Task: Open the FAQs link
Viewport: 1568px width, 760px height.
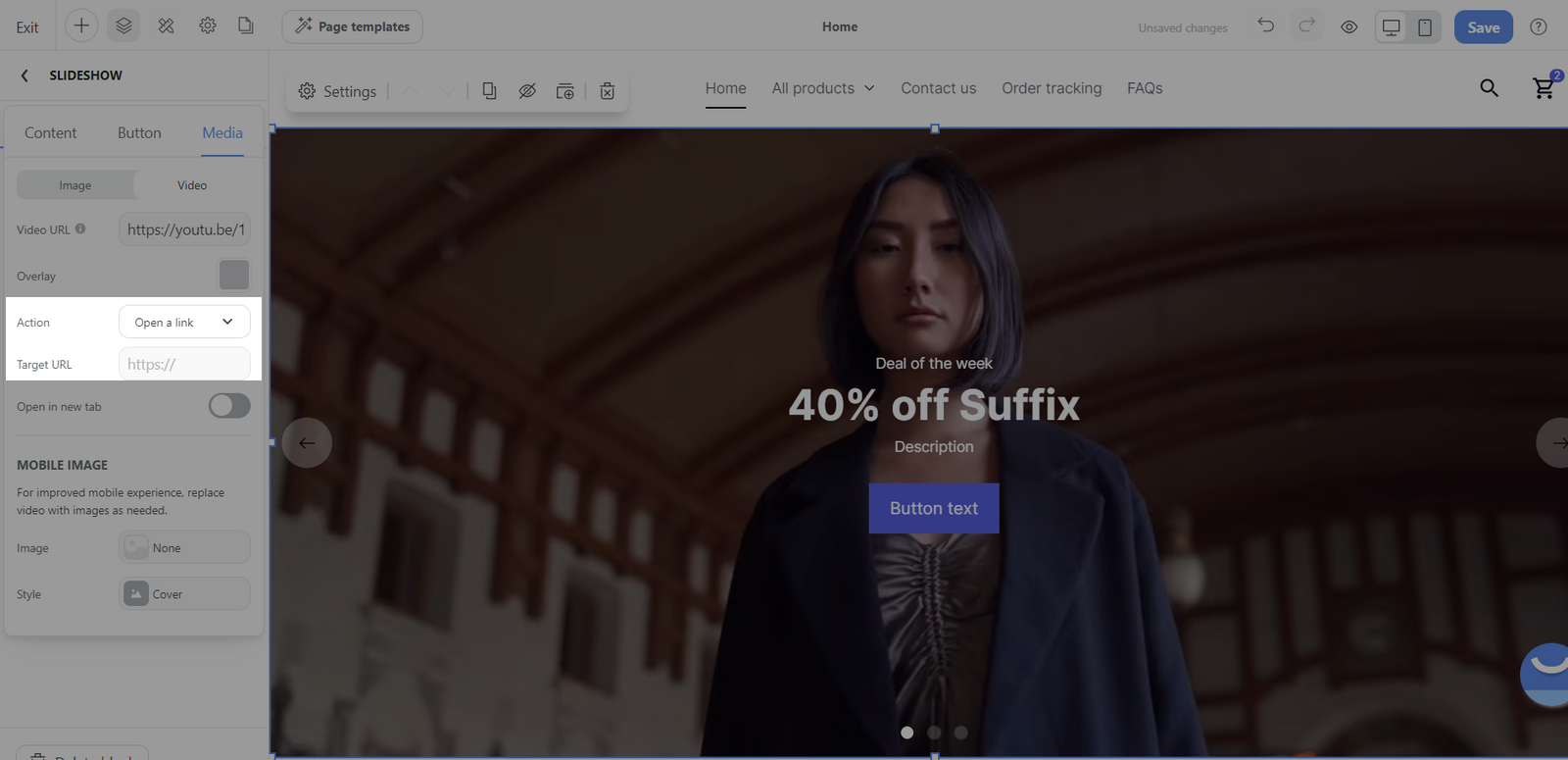Action: click(x=1145, y=88)
